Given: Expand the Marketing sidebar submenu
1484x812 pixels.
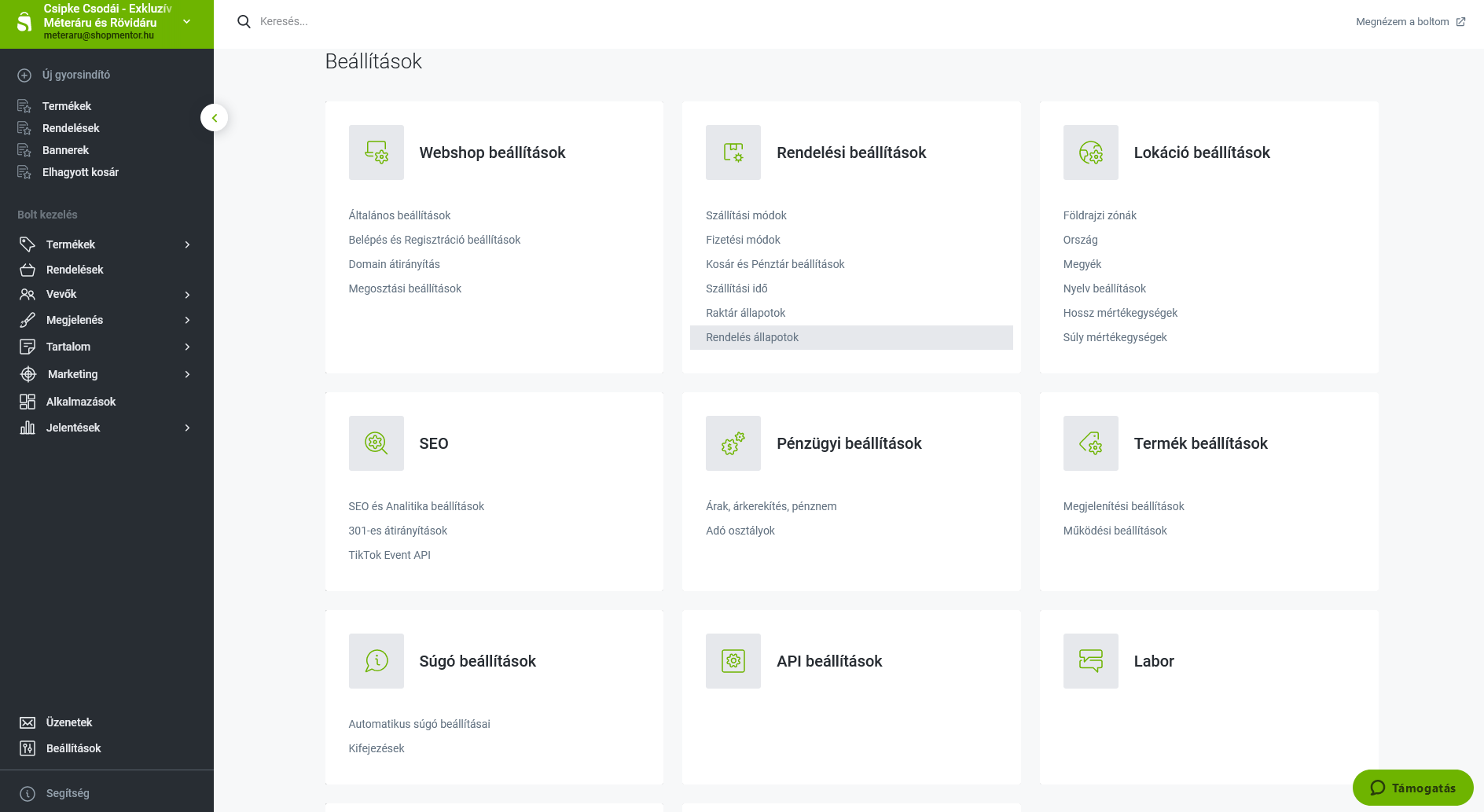Looking at the screenshot, I should 187,374.
